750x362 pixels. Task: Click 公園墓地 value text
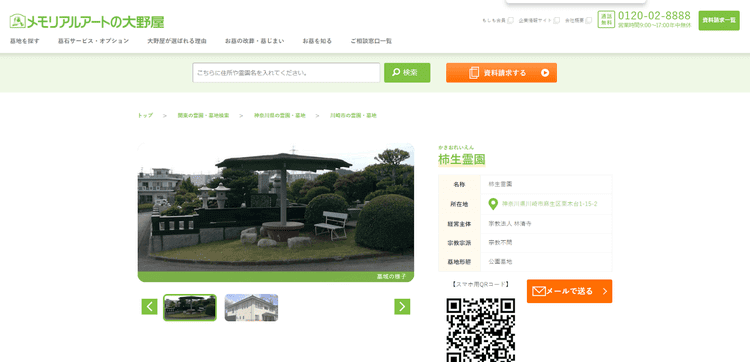click(500, 262)
